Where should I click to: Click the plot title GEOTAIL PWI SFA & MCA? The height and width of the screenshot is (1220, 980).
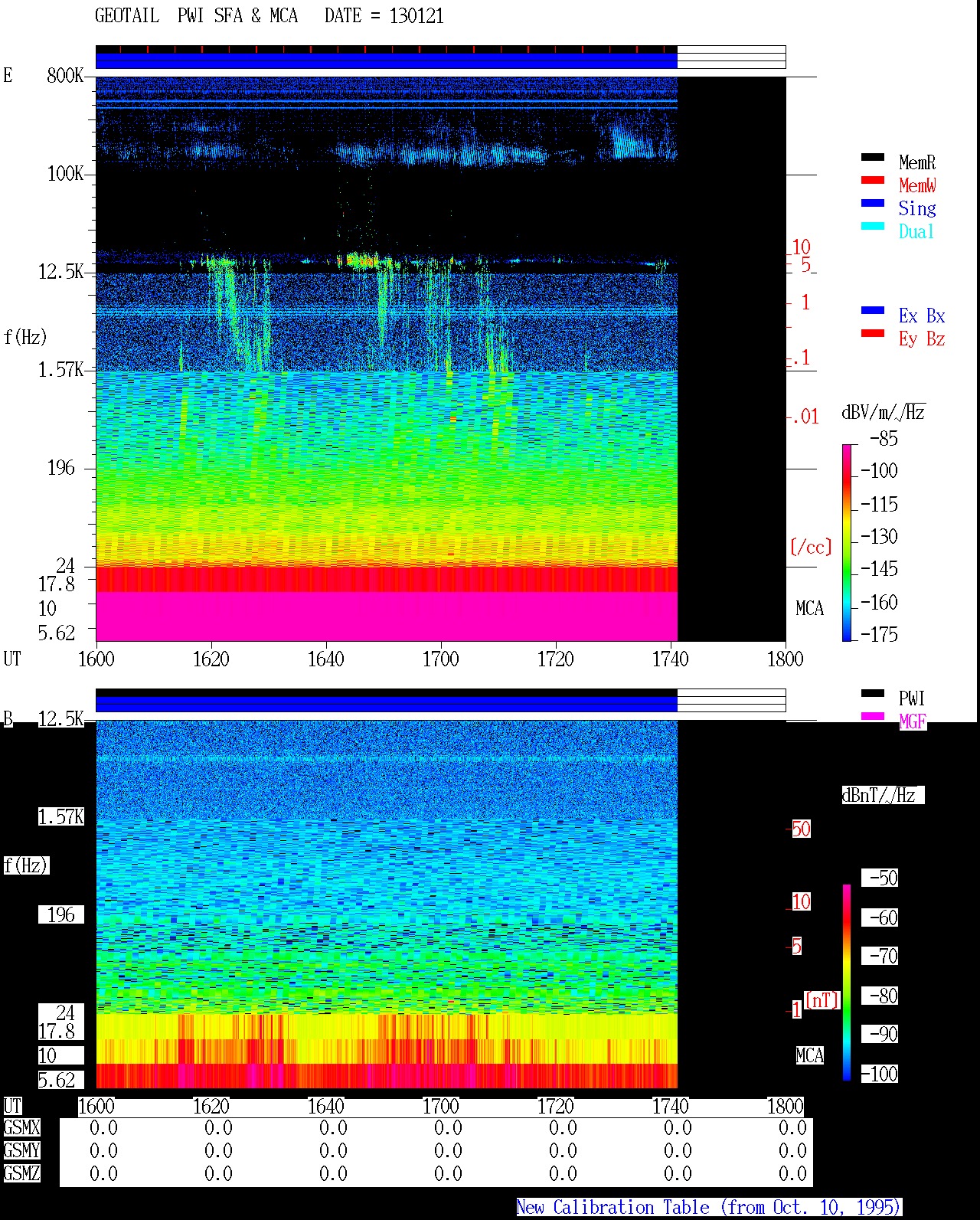[x=196, y=16]
